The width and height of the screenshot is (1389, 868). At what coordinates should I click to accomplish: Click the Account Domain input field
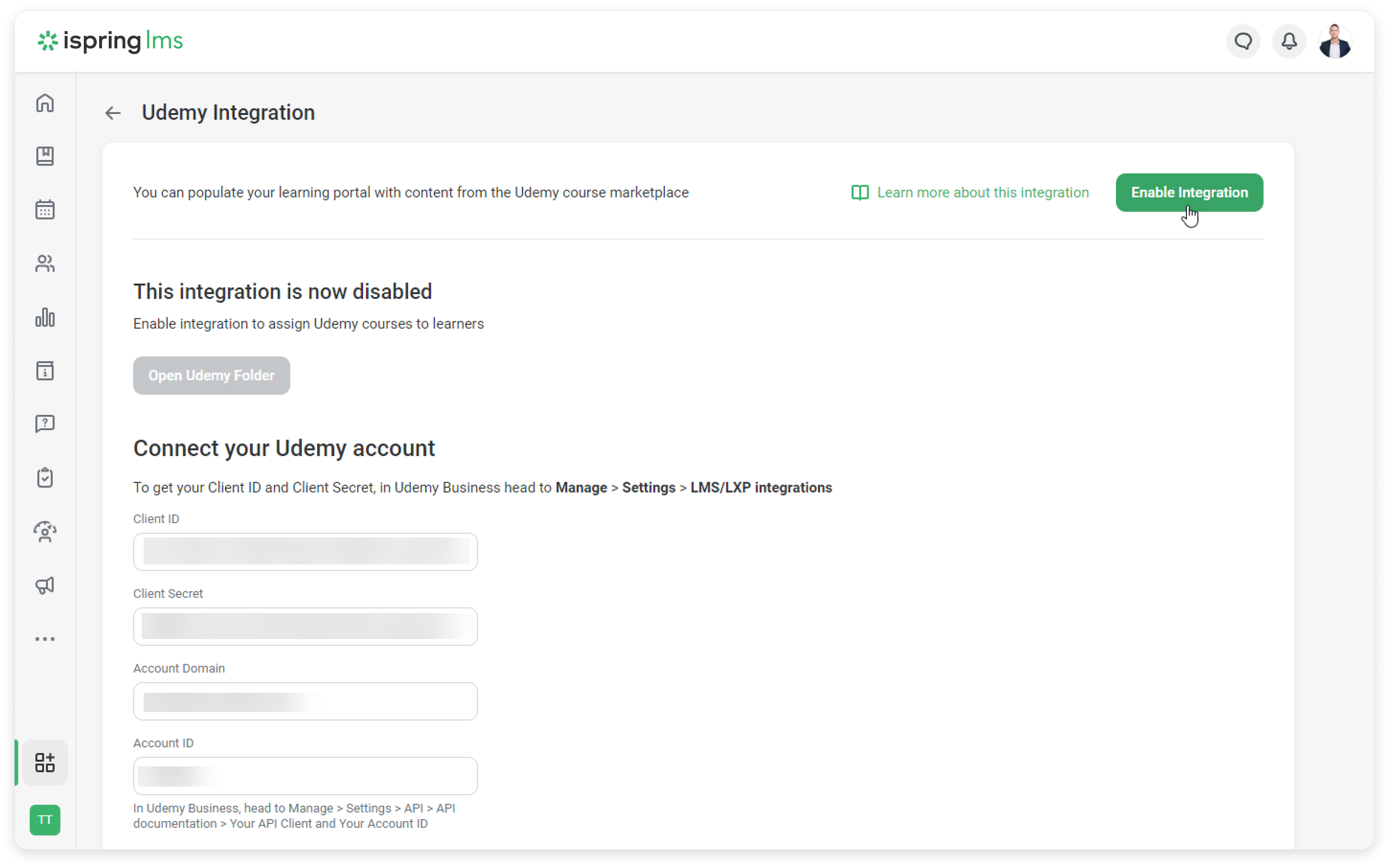[x=306, y=701]
